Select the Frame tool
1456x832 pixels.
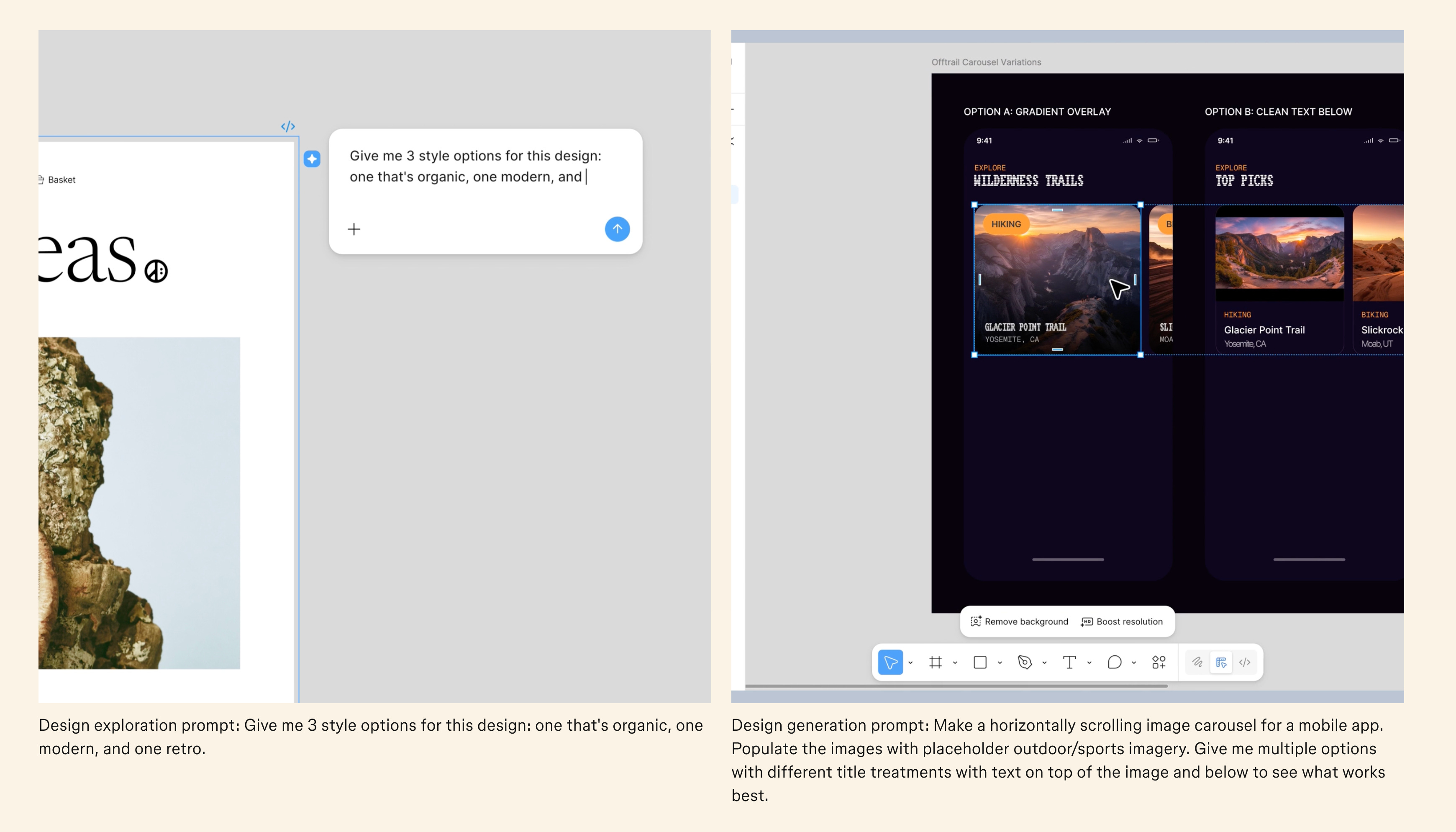point(935,662)
